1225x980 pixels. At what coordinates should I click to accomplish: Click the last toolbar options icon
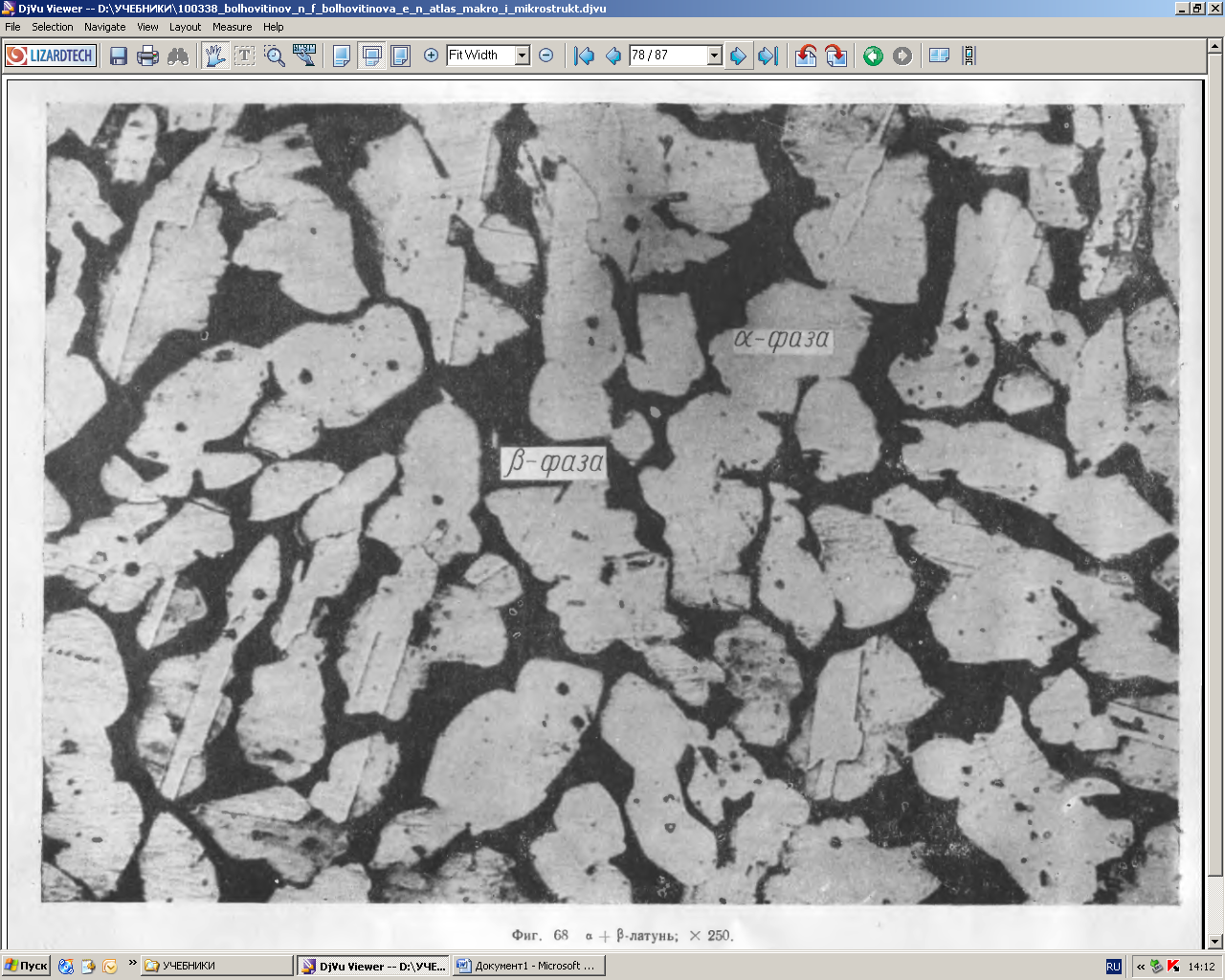[969, 56]
